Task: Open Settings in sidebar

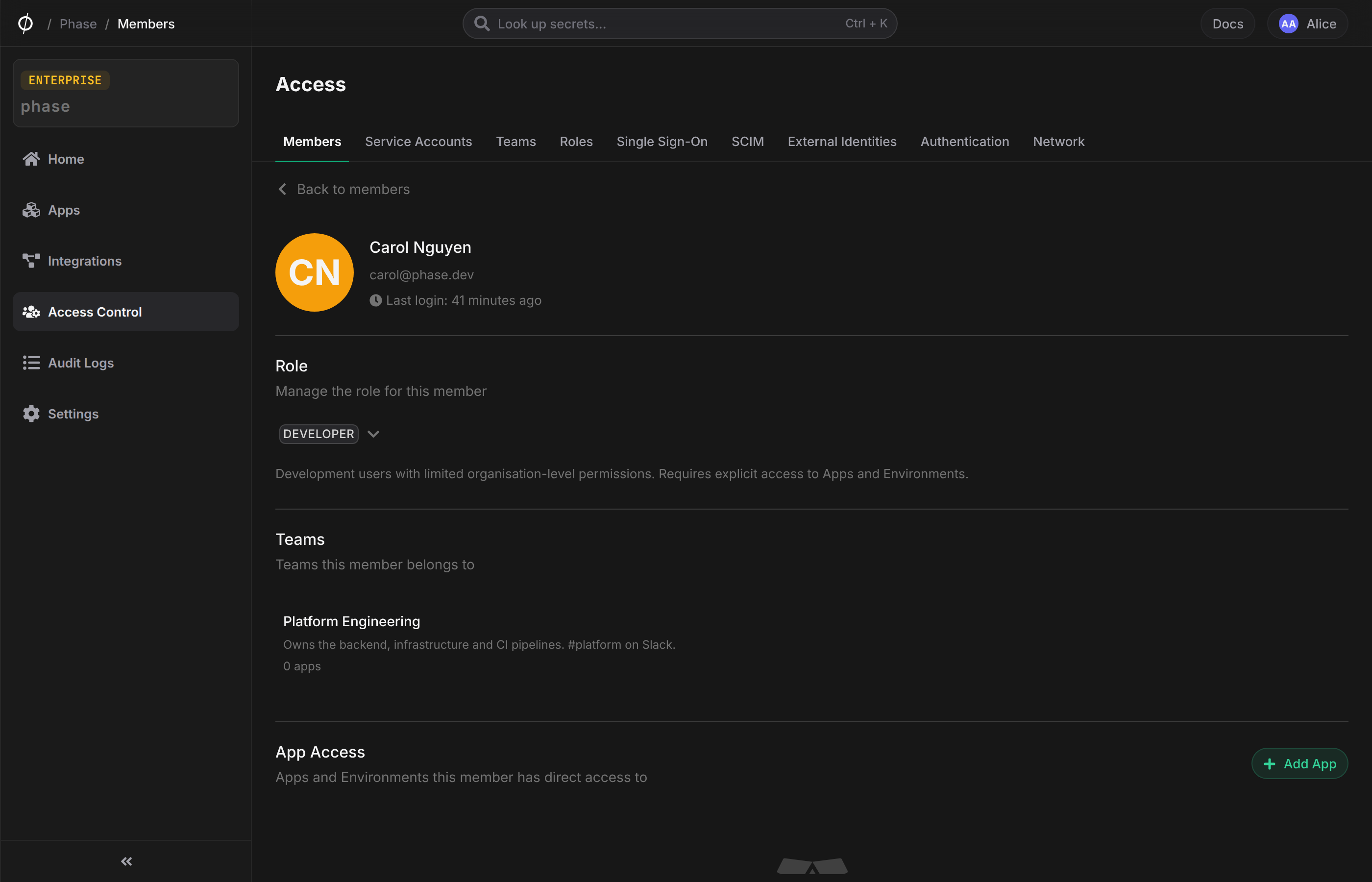Action: (x=126, y=414)
